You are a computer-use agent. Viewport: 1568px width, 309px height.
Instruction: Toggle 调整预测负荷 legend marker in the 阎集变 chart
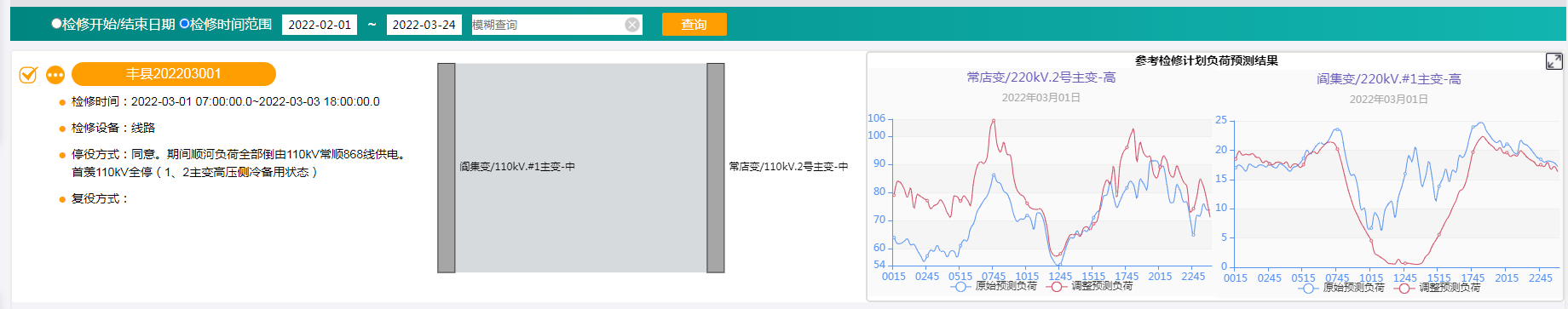click(x=1404, y=289)
